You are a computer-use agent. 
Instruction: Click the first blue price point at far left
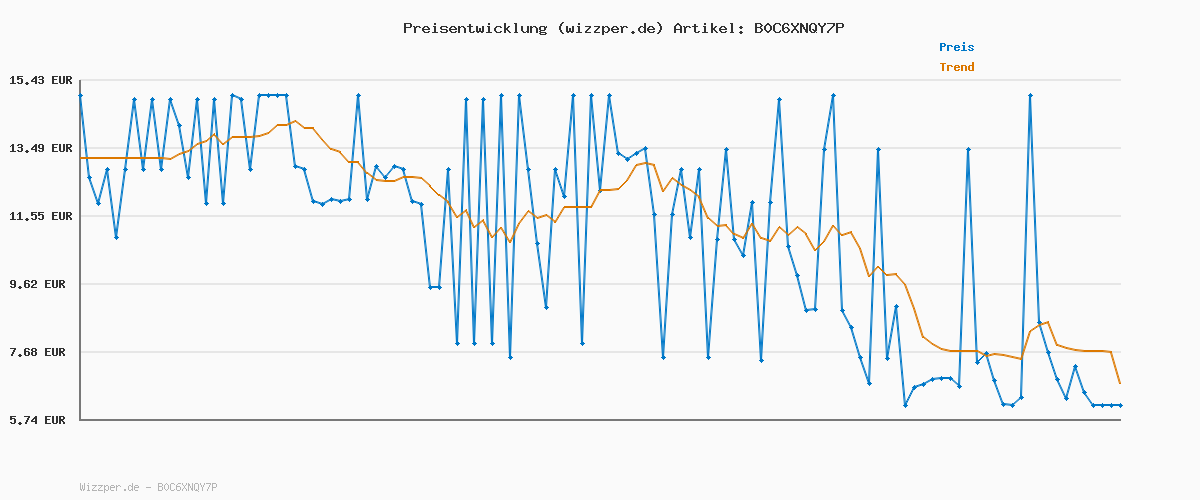coord(81,95)
